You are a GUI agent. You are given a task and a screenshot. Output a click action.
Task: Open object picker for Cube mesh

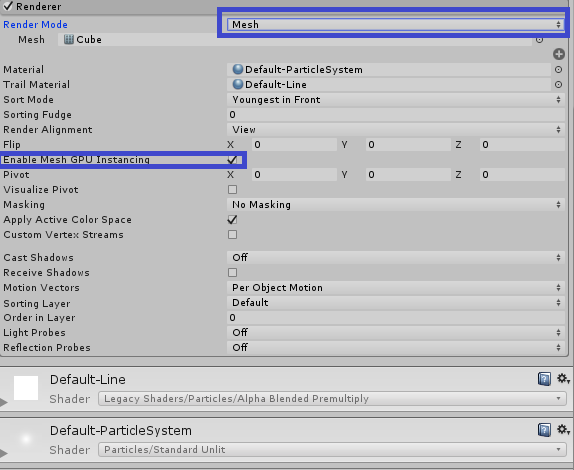point(539,40)
